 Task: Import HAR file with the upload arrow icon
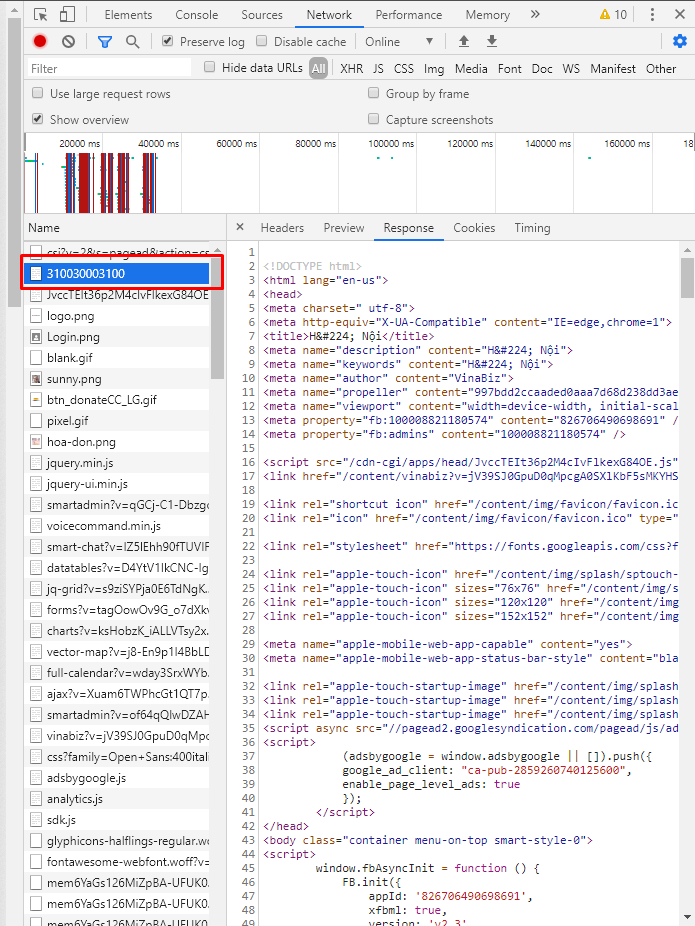pyautogui.click(x=464, y=41)
